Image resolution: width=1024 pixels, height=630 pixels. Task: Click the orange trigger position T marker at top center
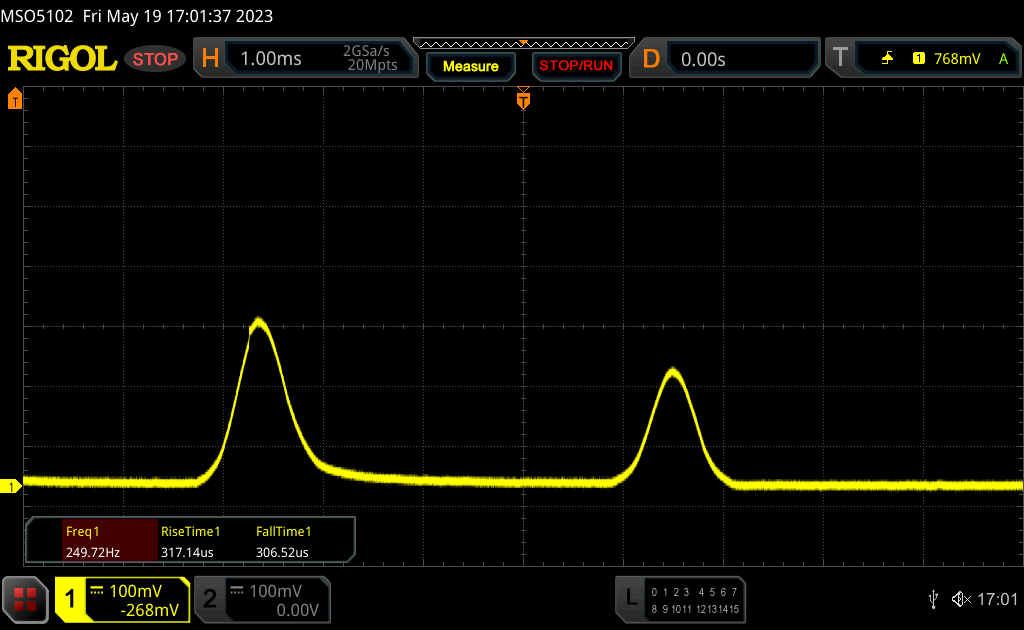point(523,99)
